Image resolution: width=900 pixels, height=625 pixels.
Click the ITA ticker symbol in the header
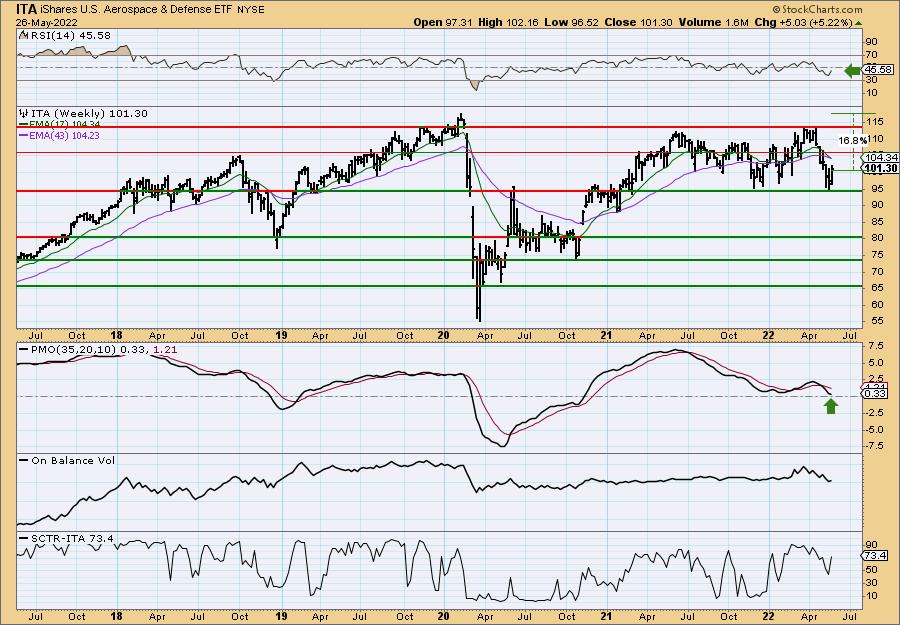pos(26,9)
